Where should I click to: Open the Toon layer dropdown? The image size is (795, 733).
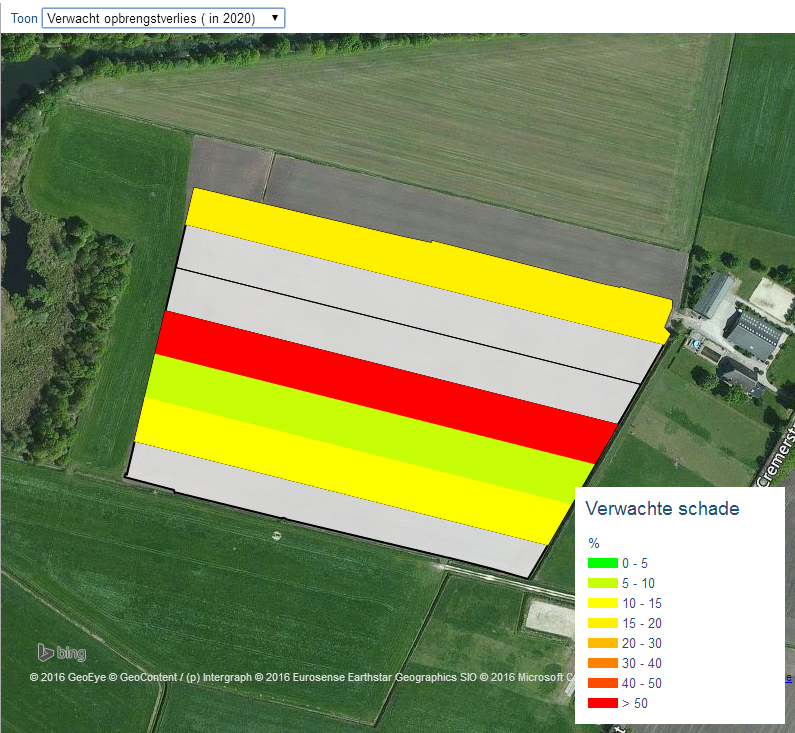pyautogui.click(x=163, y=18)
